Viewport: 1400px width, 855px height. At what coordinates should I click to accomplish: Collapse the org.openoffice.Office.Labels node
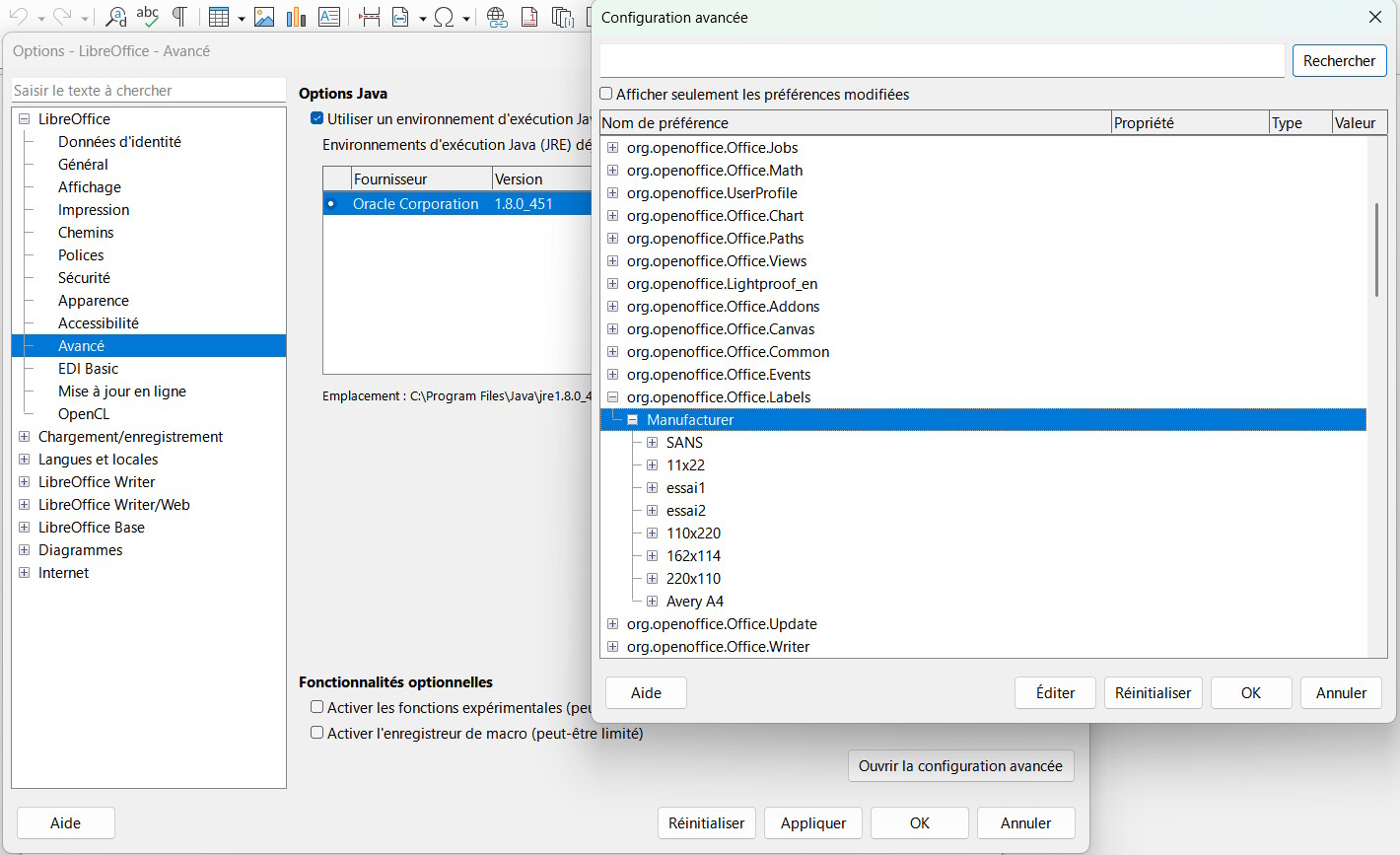coord(612,396)
